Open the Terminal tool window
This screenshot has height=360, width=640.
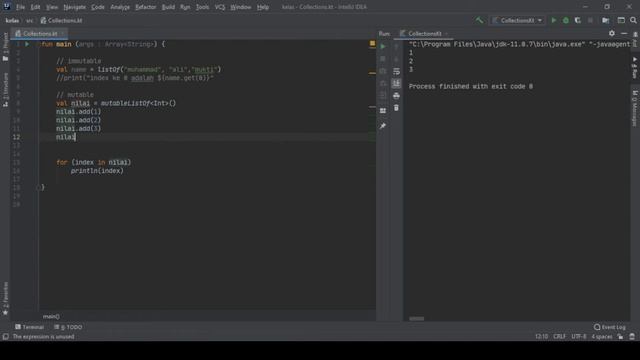(x=29, y=327)
